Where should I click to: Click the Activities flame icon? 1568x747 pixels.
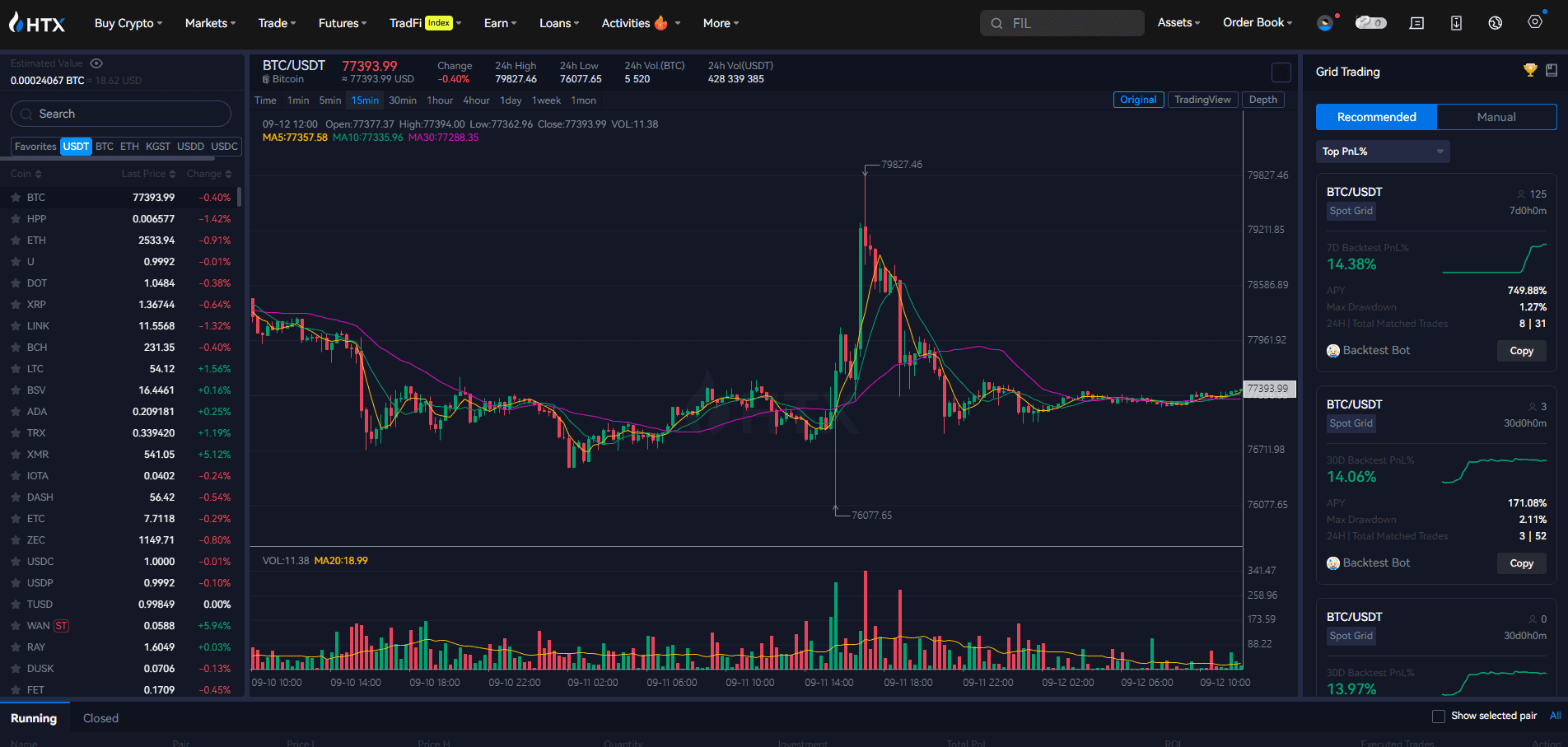pyautogui.click(x=660, y=23)
